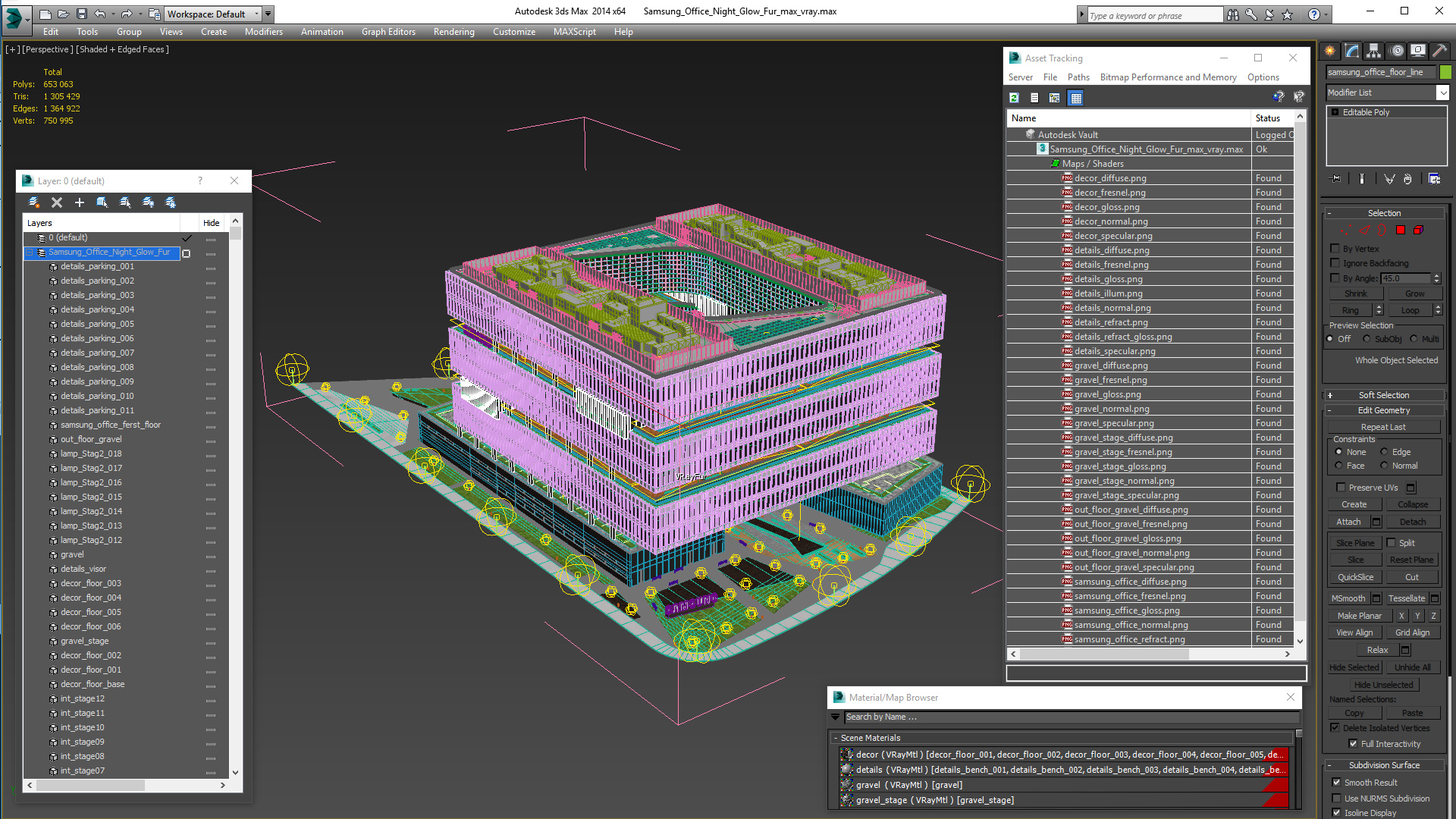Enable the By Angle checkbox
This screenshot has width=1456, height=819.
coord(1335,278)
